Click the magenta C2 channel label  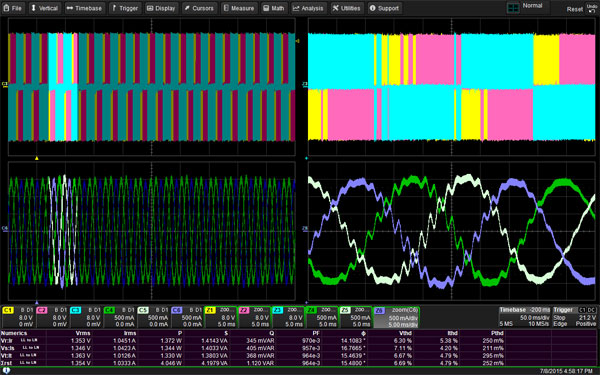click(x=42, y=310)
